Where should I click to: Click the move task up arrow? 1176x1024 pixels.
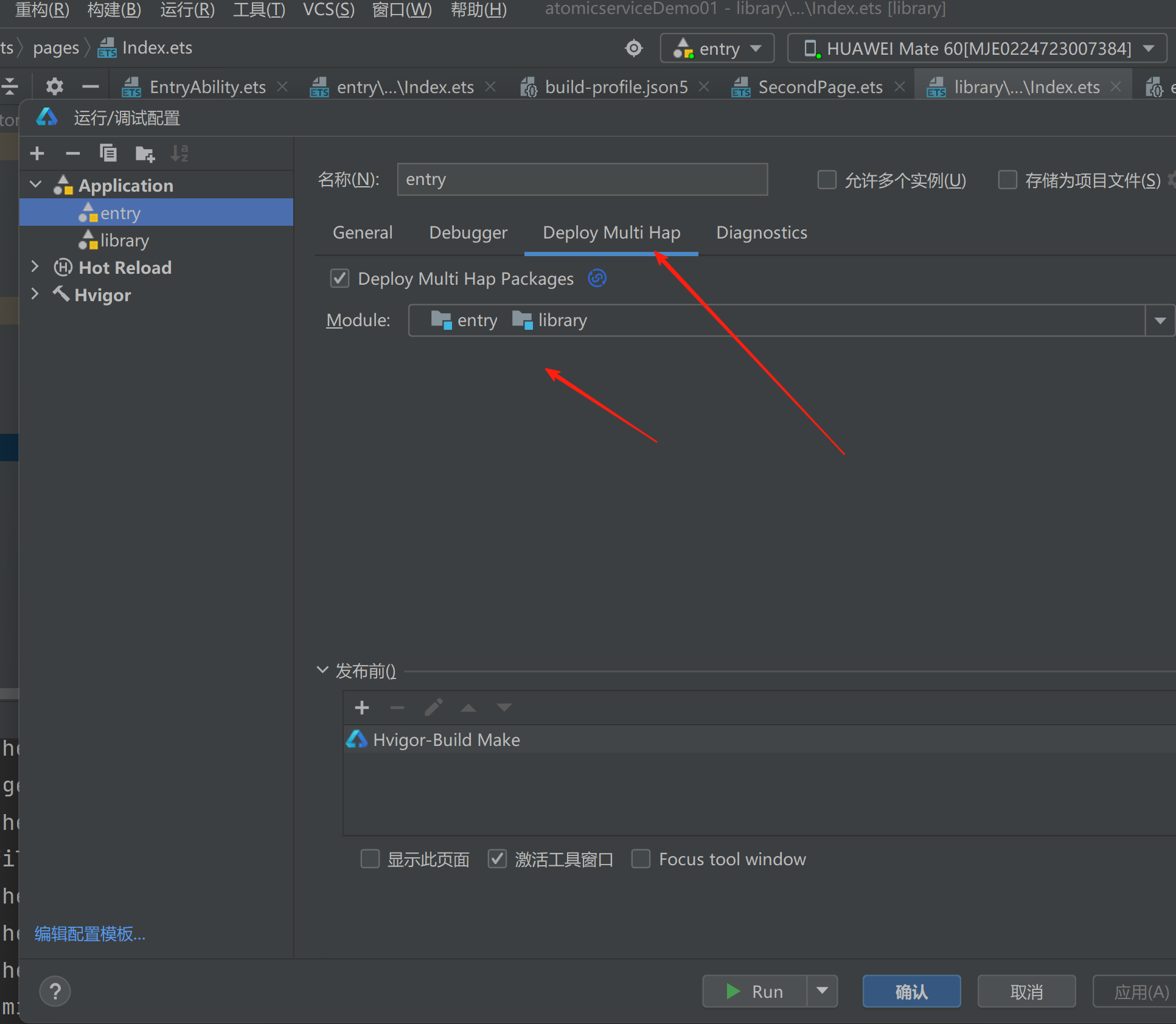tap(468, 708)
